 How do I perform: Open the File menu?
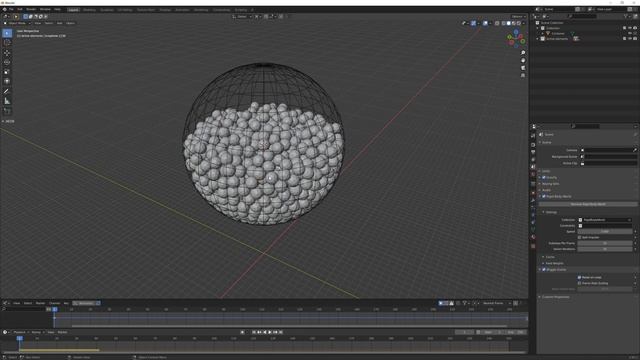pyautogui.click(x=11, y=9)
